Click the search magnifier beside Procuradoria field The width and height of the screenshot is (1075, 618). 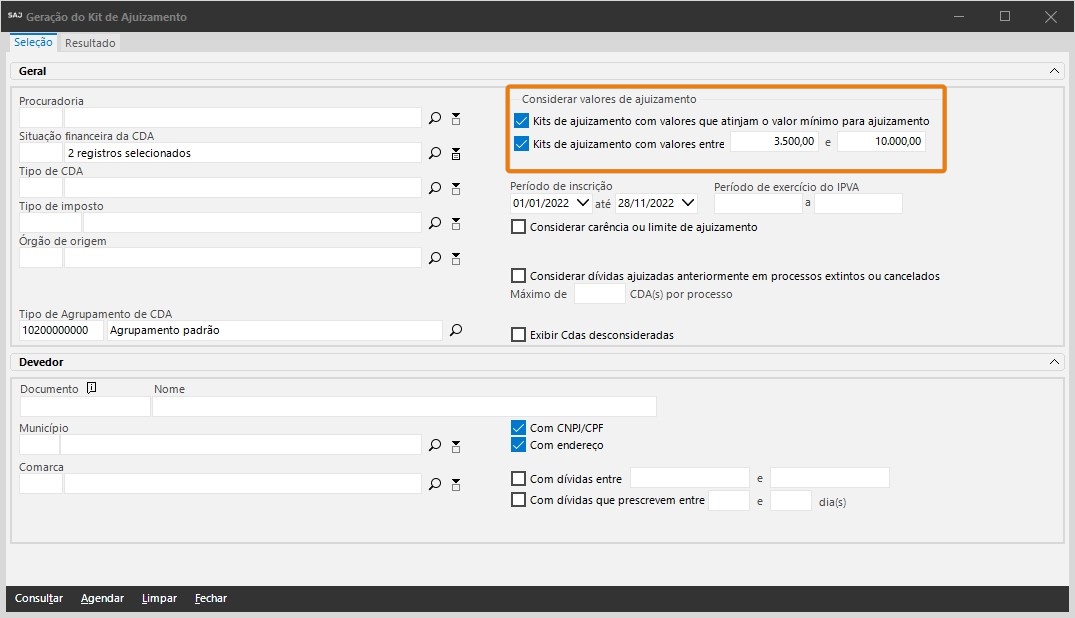(435, 118)
